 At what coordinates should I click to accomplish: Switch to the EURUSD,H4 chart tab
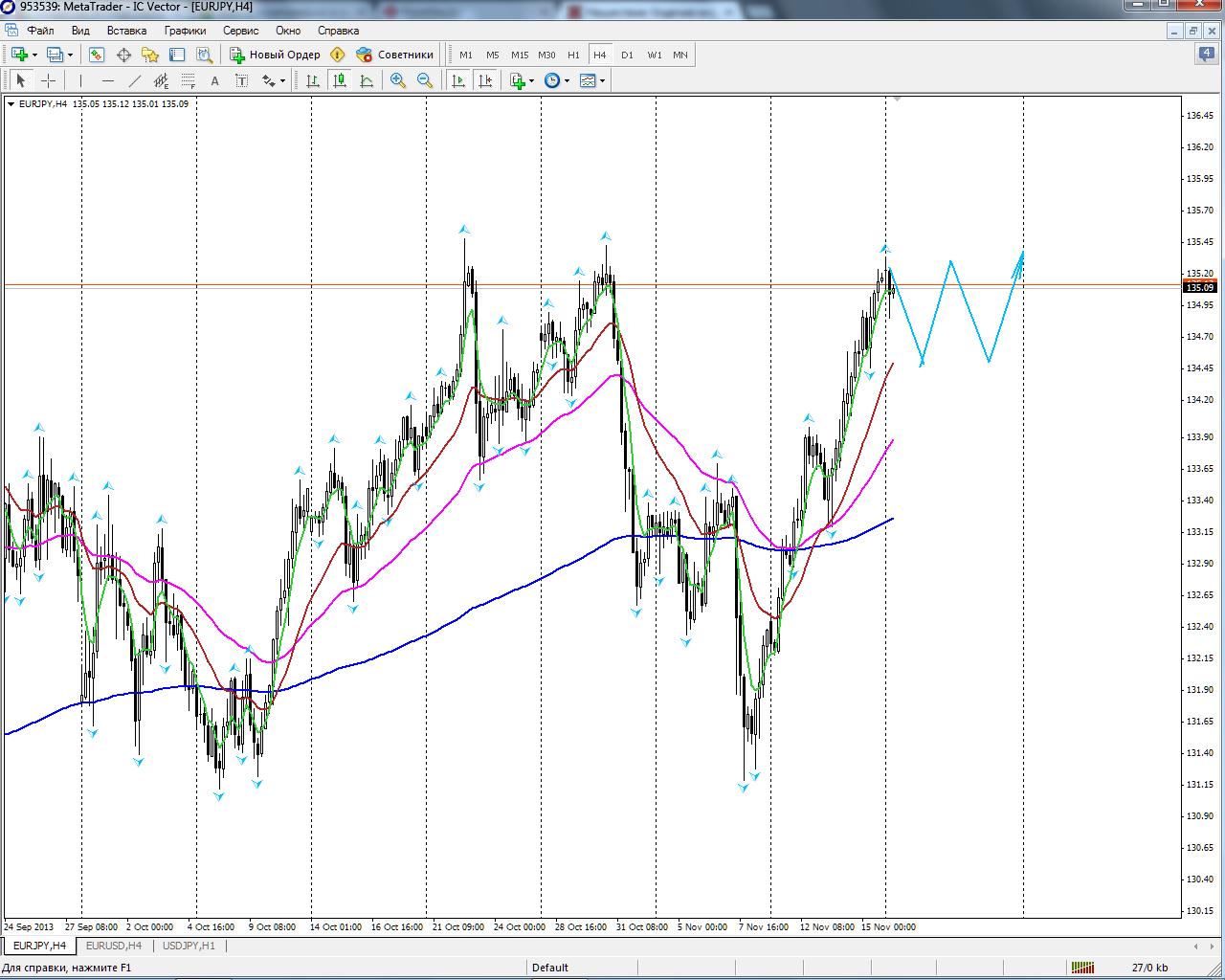pos(113,946)
